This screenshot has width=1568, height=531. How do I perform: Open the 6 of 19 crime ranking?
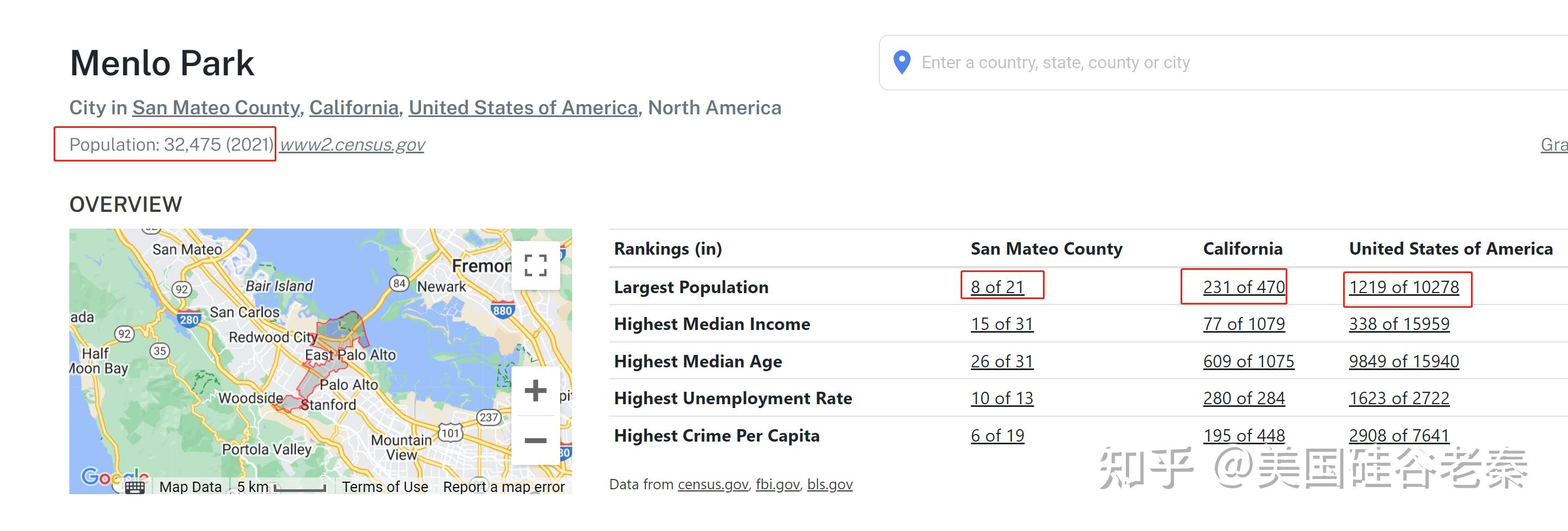coord(997,436)
